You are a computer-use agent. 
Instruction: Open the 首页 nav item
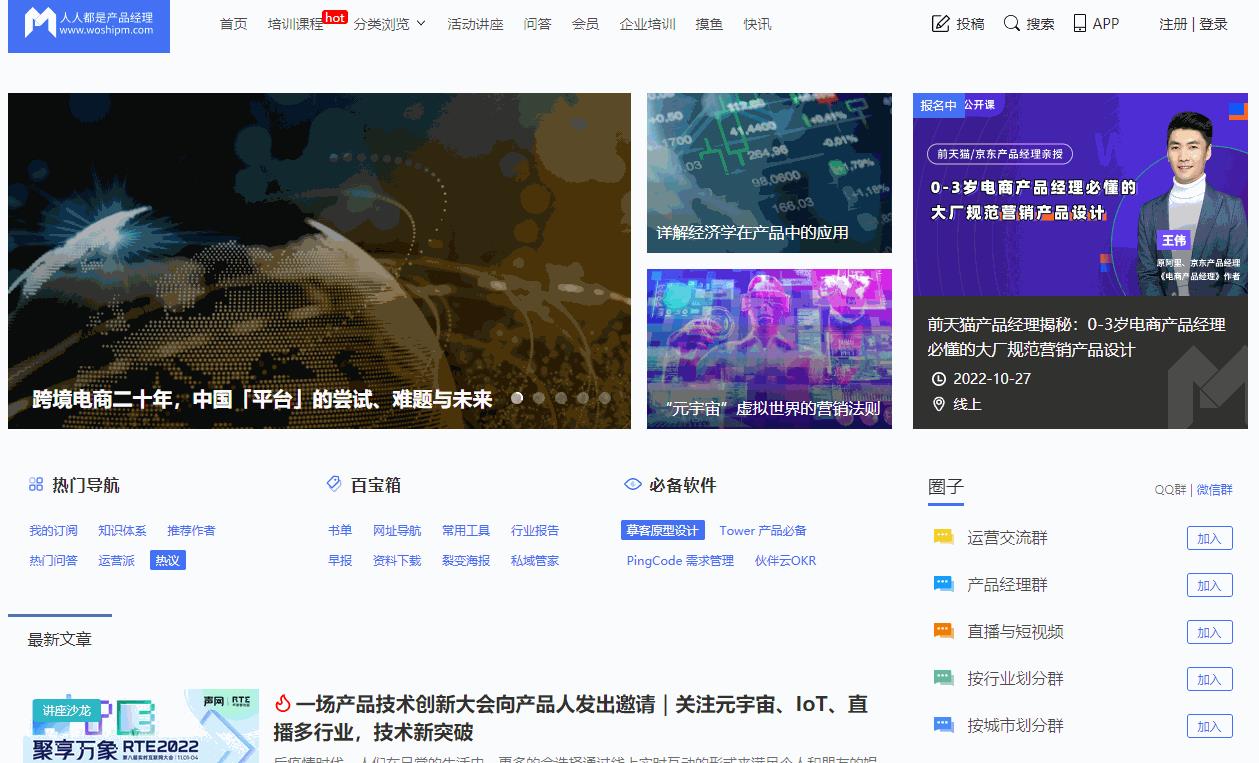click(x=233, y=24)
